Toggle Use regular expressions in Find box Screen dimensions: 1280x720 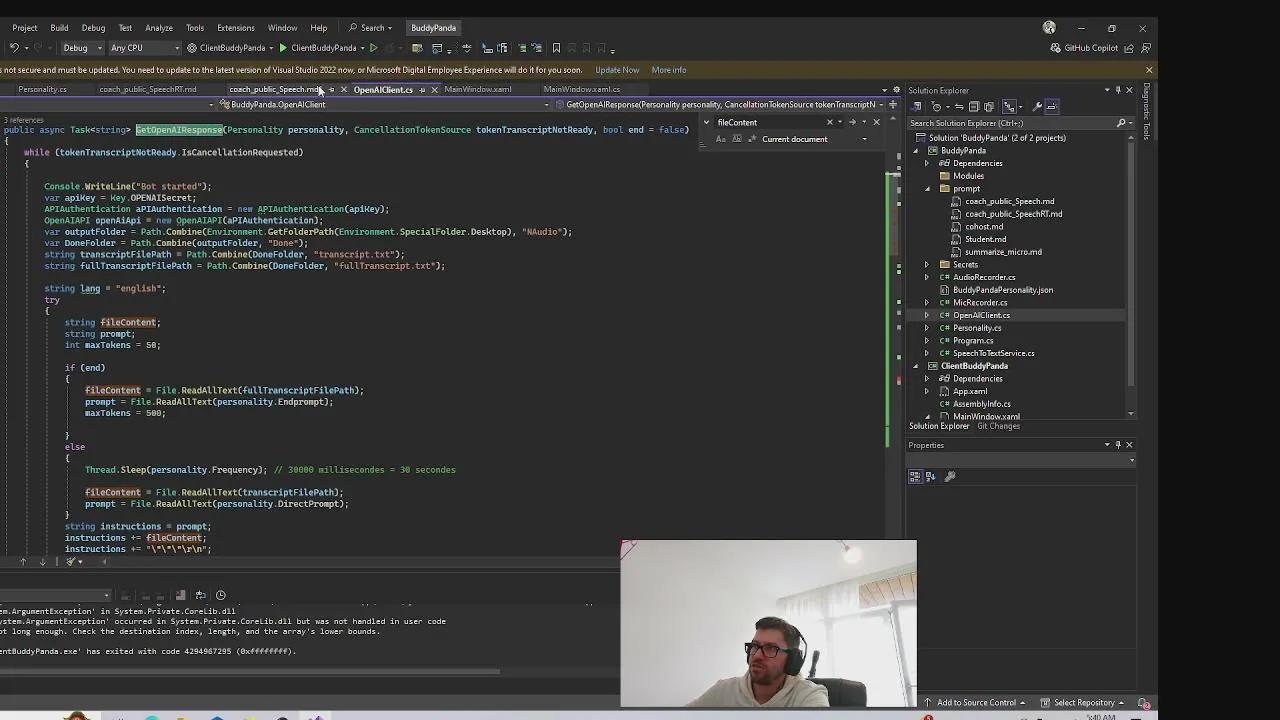(751, 139)
